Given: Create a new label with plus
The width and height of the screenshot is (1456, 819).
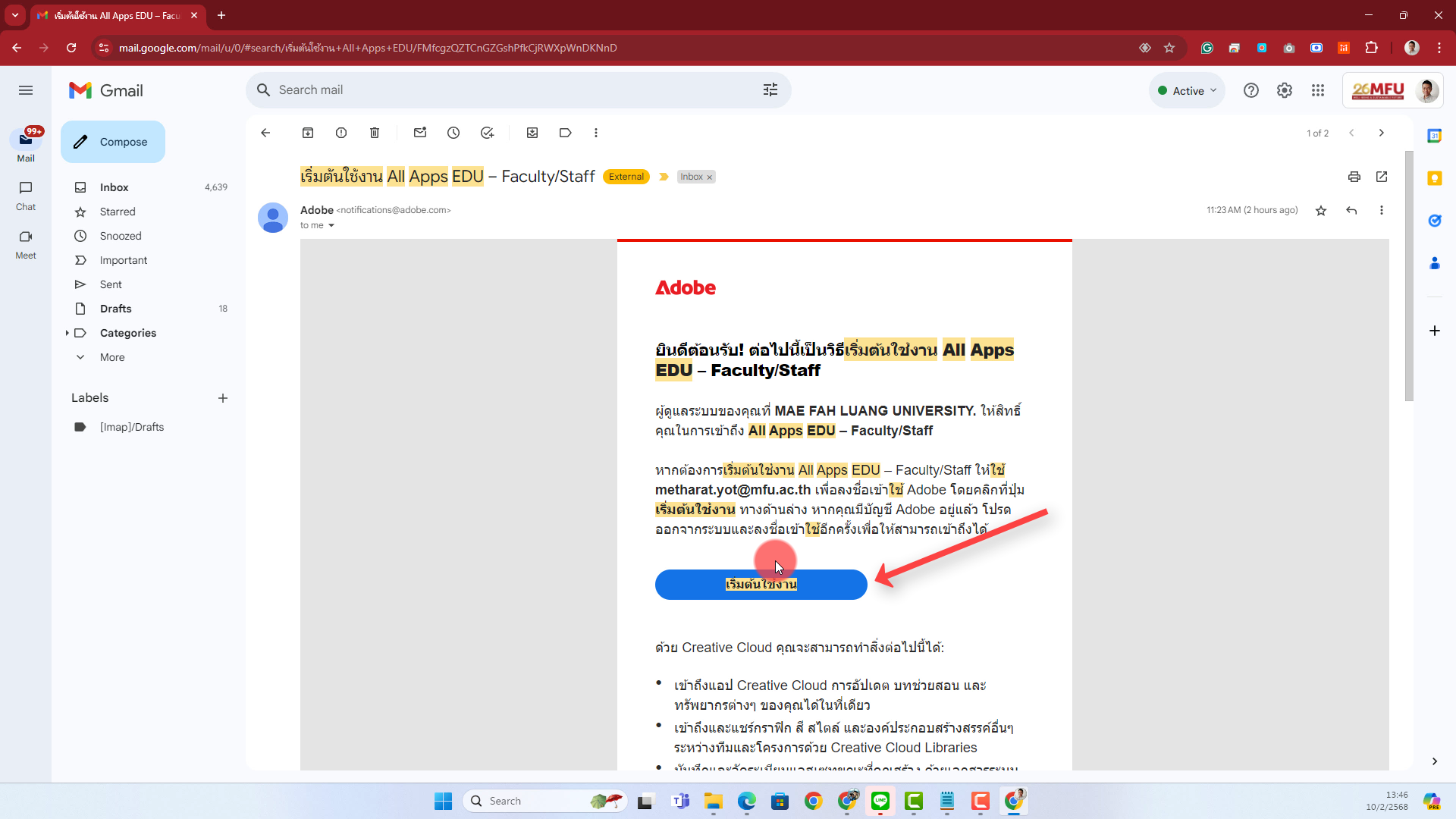Looking at the screenshot, I should [x=223, y=398].
